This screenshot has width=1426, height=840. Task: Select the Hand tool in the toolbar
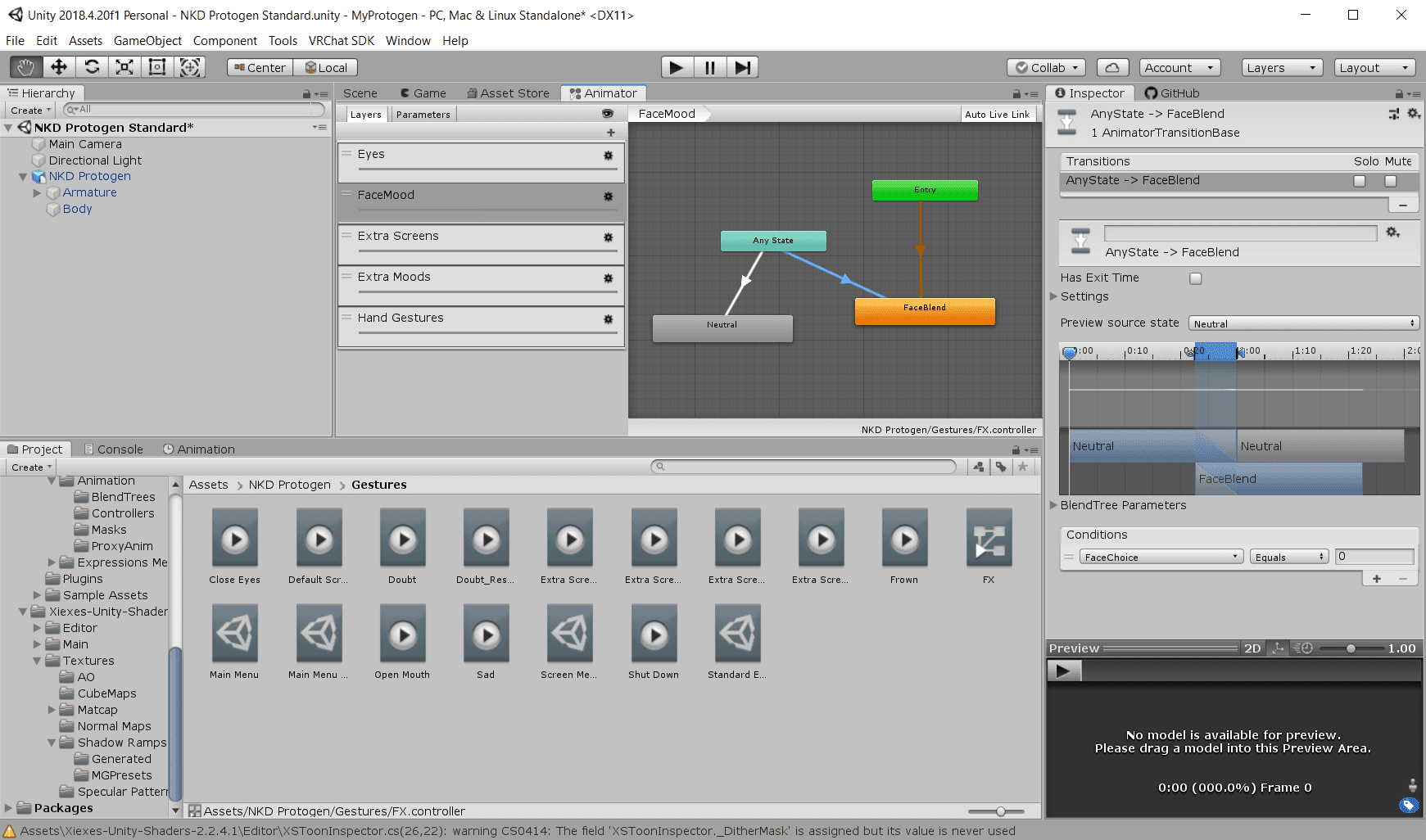(25, 67)
